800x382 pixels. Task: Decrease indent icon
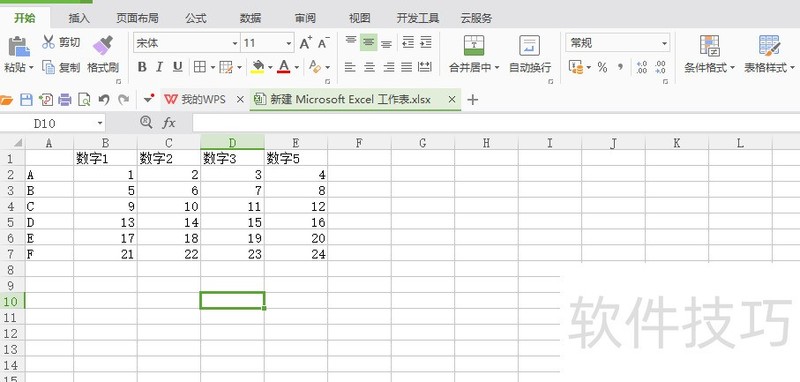(408, 42)
